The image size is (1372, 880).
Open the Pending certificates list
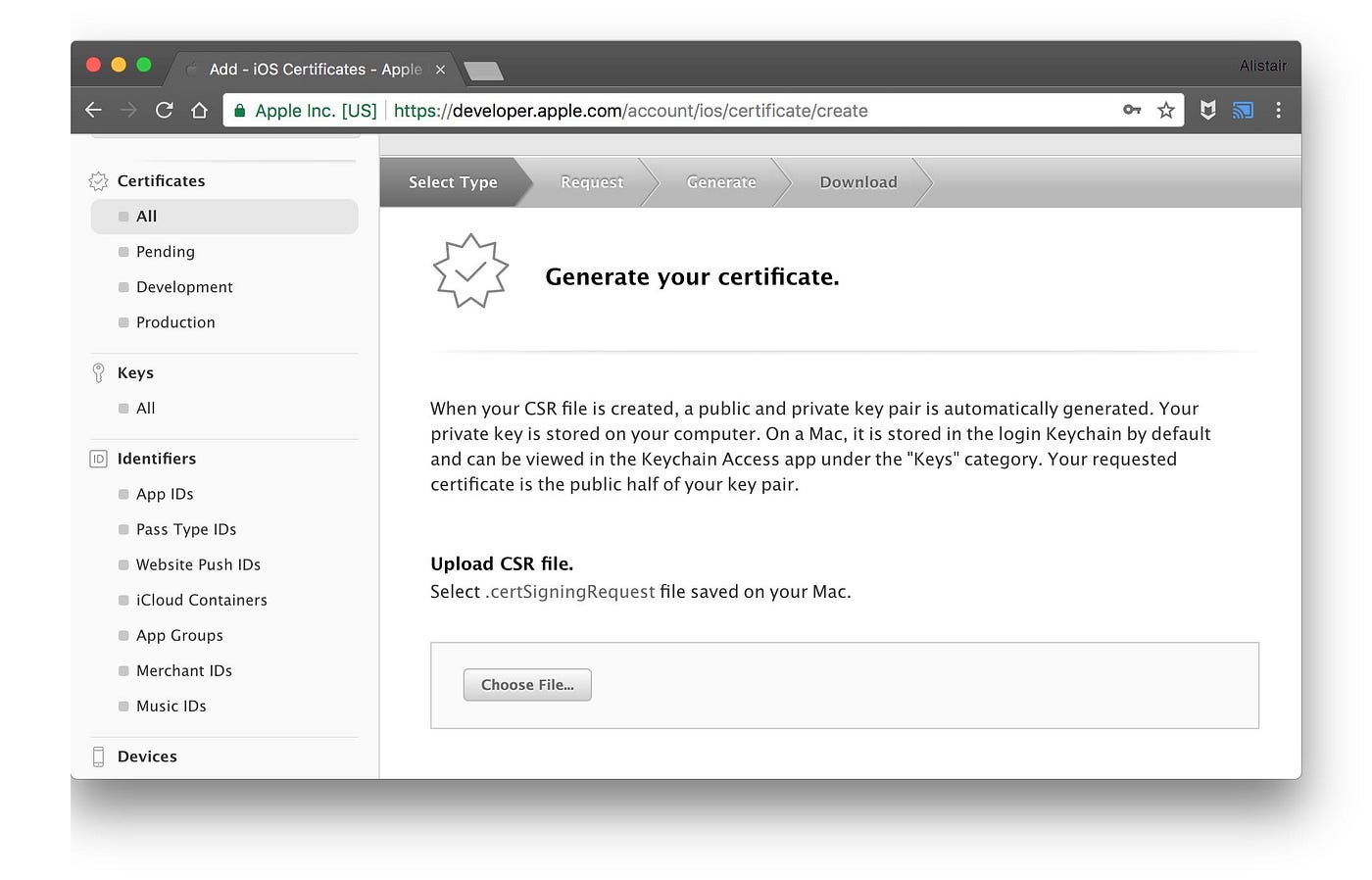165,251
